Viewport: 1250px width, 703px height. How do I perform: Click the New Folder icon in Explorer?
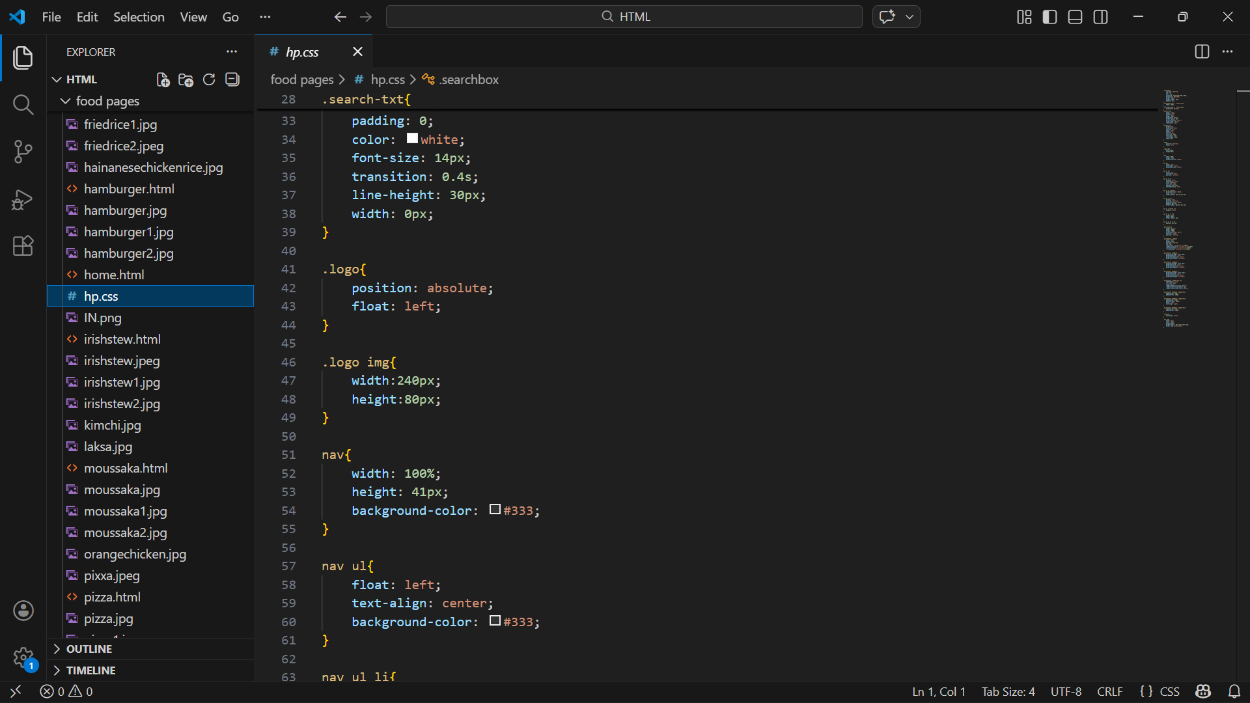(186, 80)
